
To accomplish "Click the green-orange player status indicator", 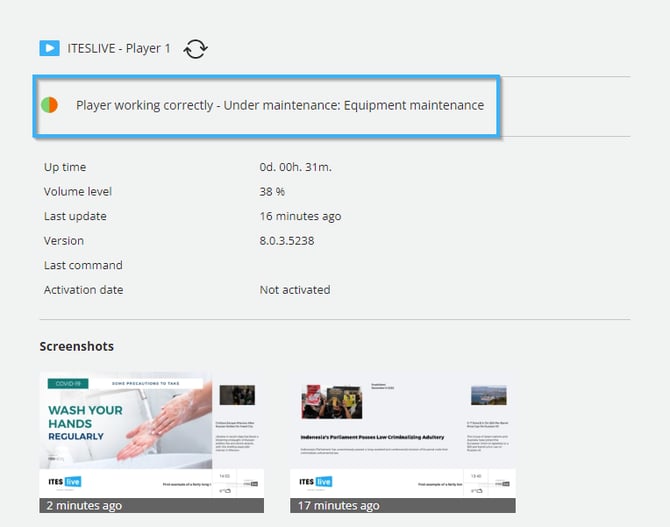I will 49,105.
